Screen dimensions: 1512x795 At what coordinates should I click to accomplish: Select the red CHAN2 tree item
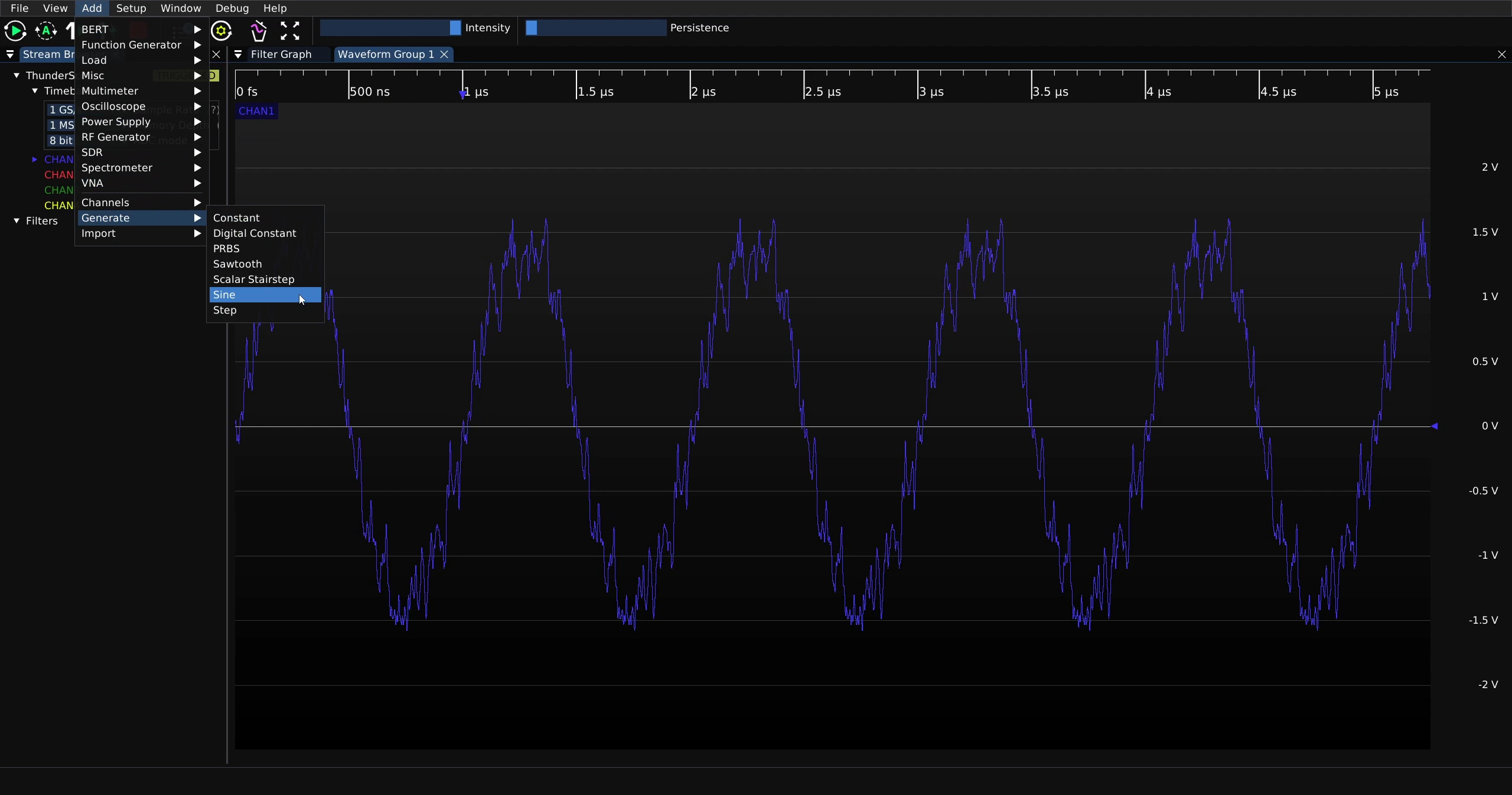[58, 175]
